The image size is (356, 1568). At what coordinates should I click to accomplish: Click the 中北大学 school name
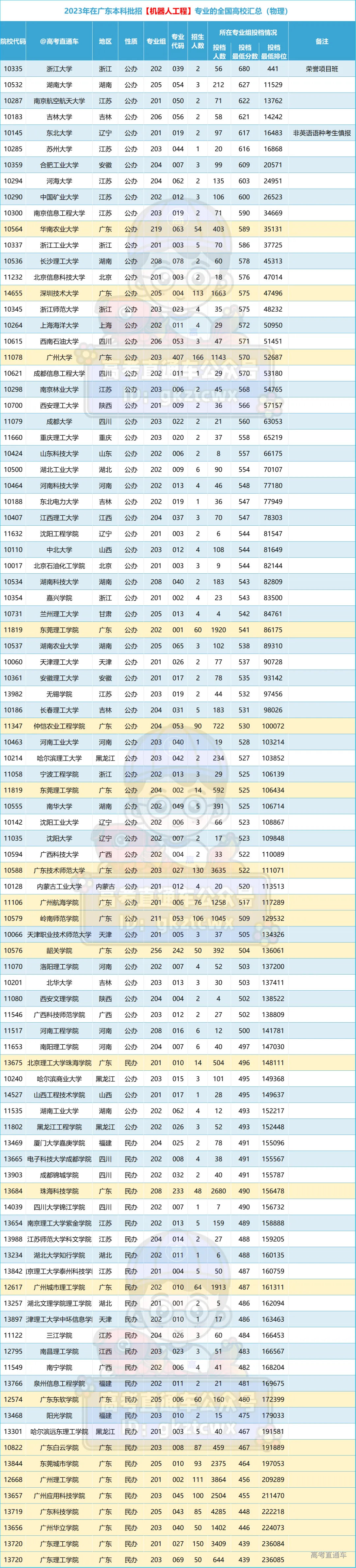(x=59, y=550)
